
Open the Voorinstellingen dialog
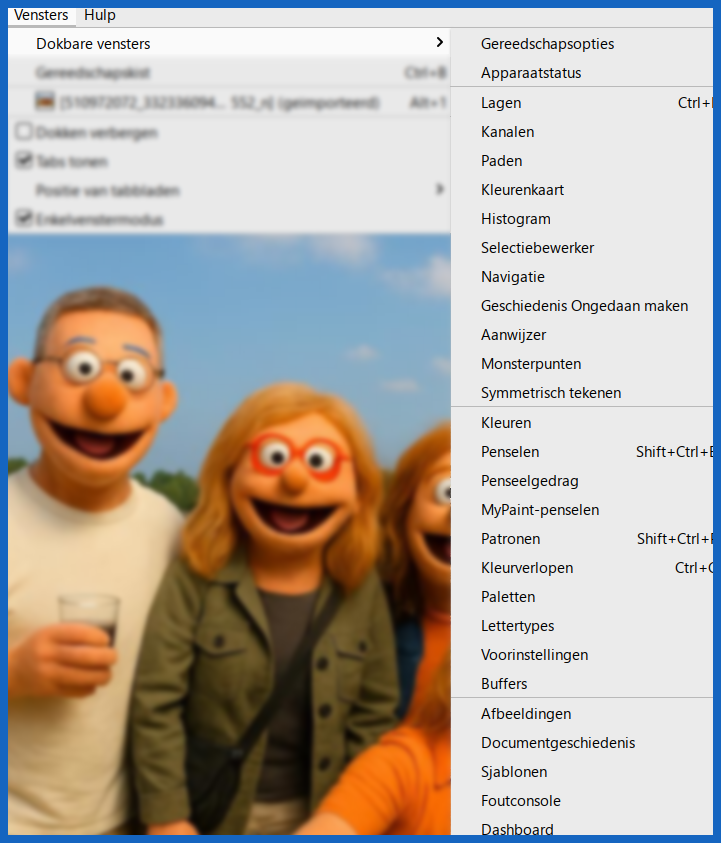click(x=582, y=655)
